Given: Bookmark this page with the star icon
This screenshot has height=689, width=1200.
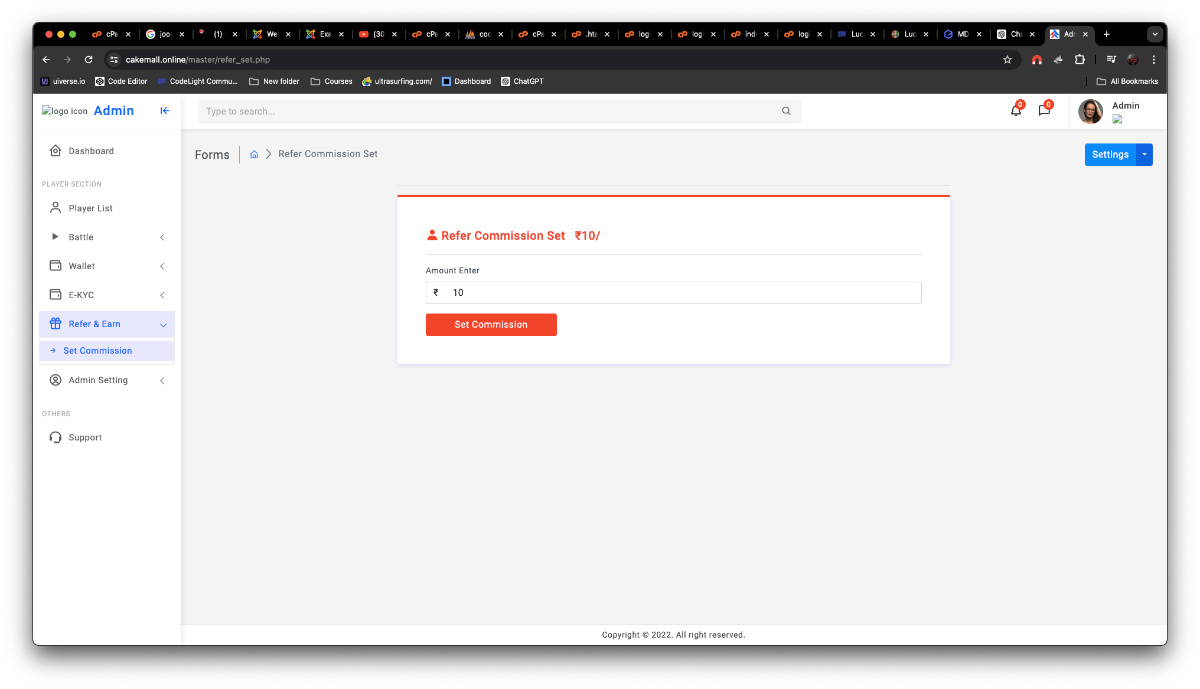Looking at the screenshot, I should click(x=1007, y=60).
